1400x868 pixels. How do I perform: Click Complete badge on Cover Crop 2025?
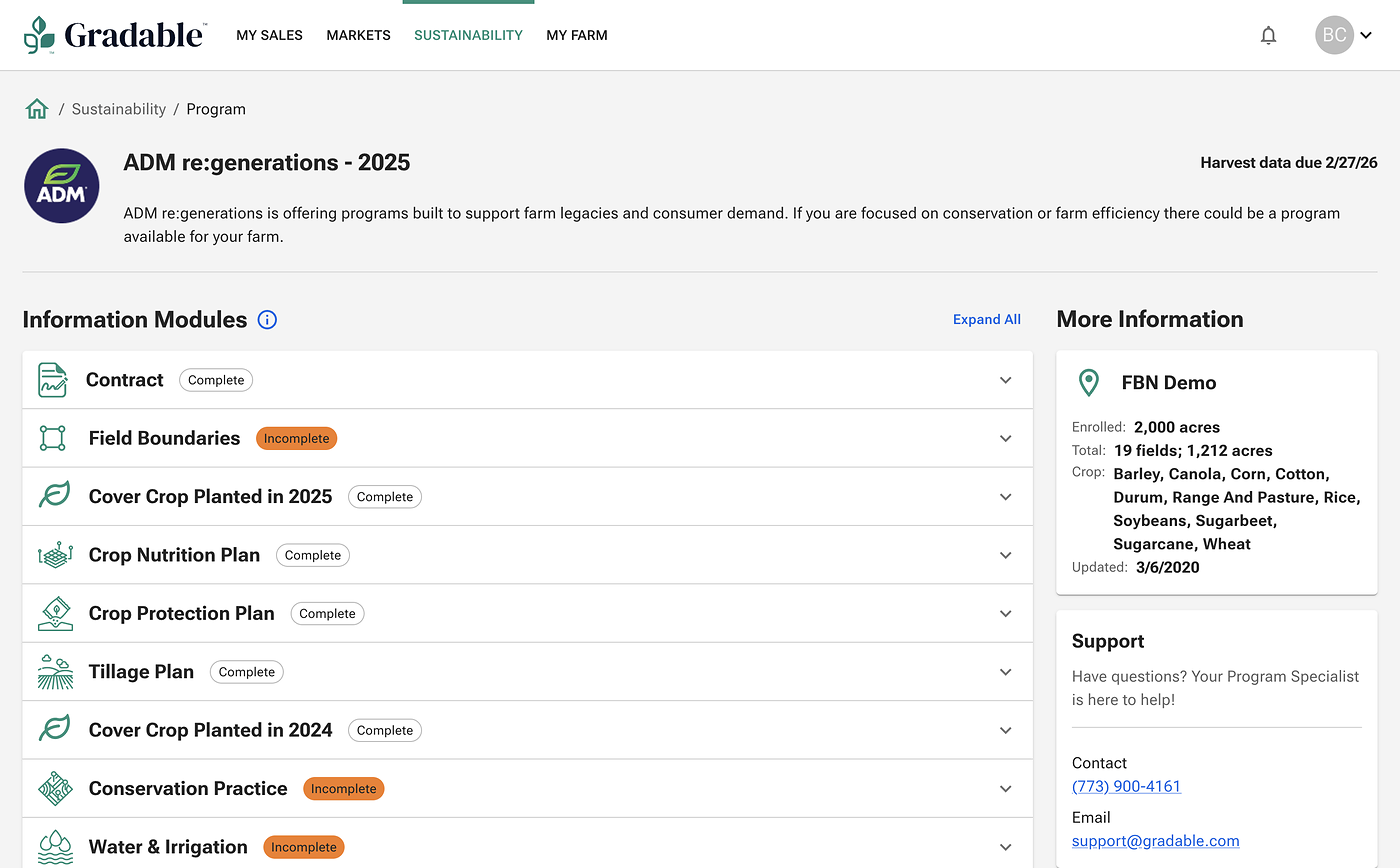tap(385, 497)
